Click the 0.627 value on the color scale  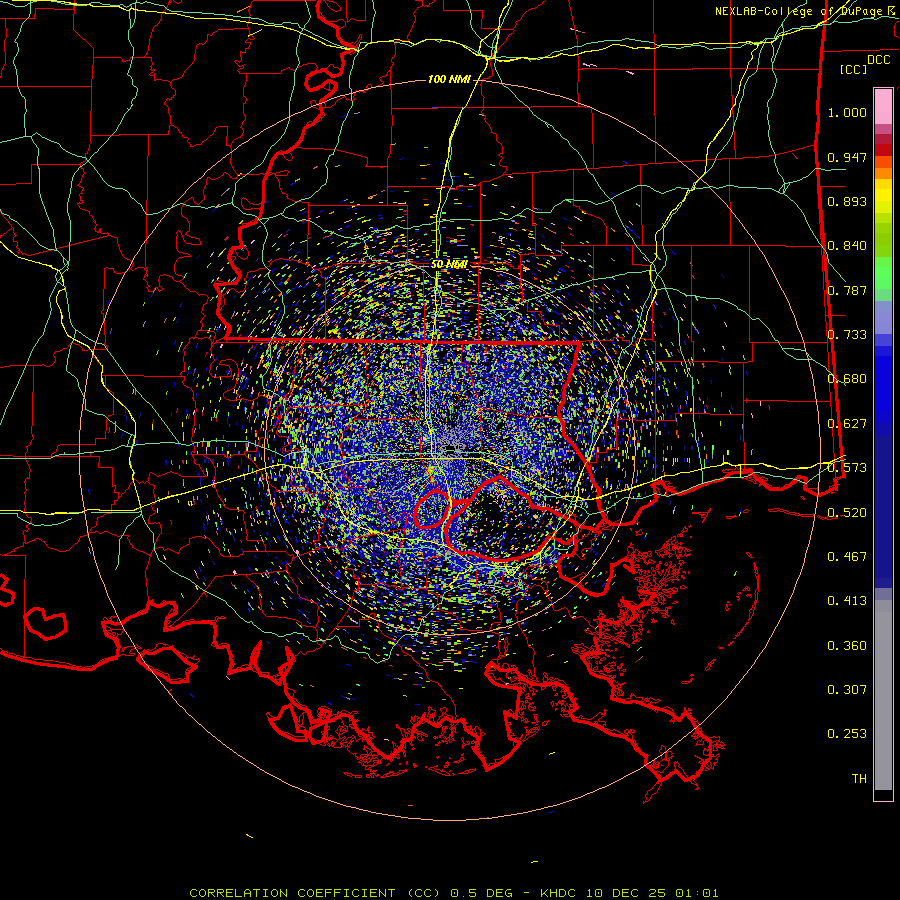(x=847, y=424)
